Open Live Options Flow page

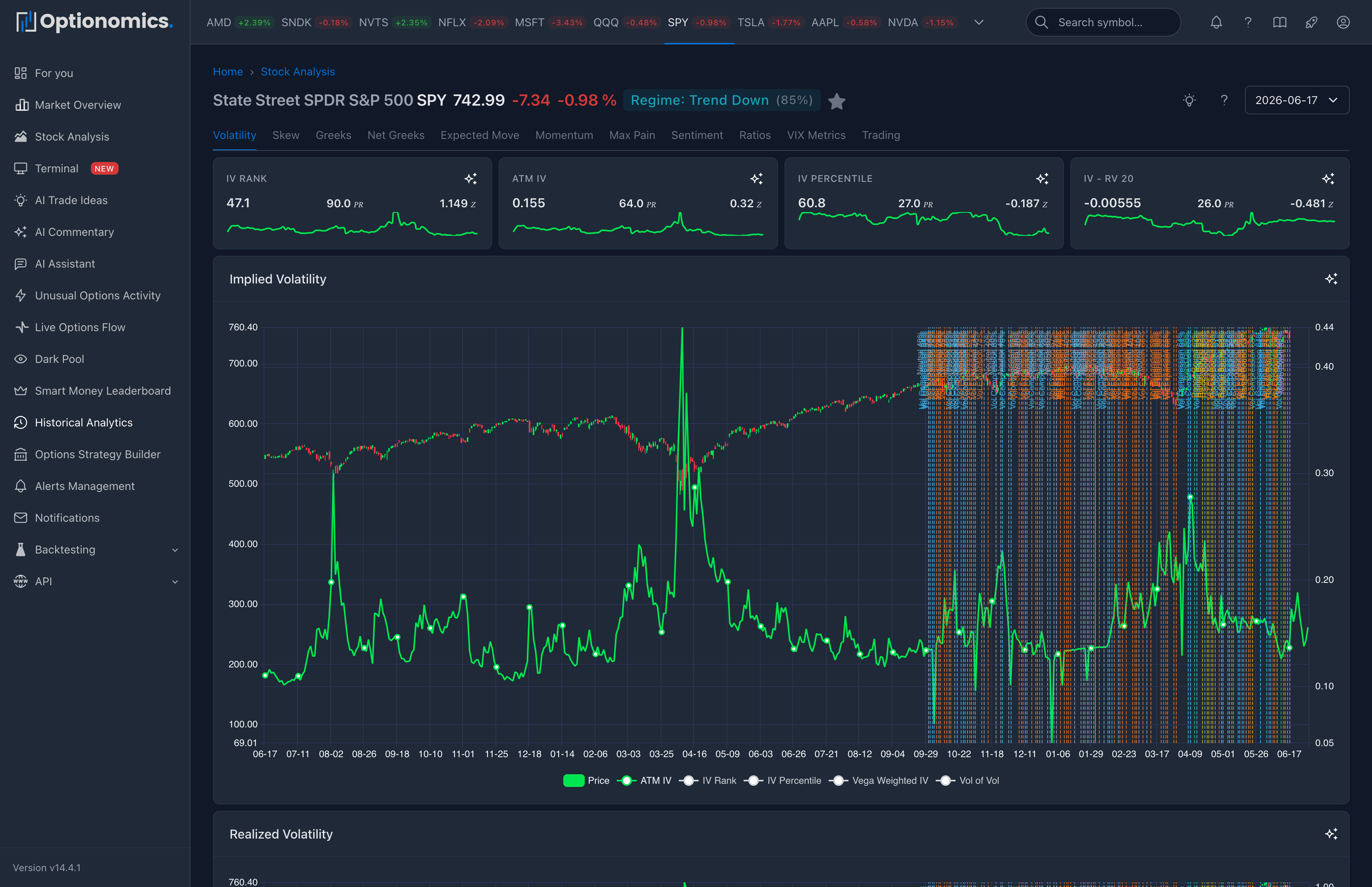tap(95, 327)
